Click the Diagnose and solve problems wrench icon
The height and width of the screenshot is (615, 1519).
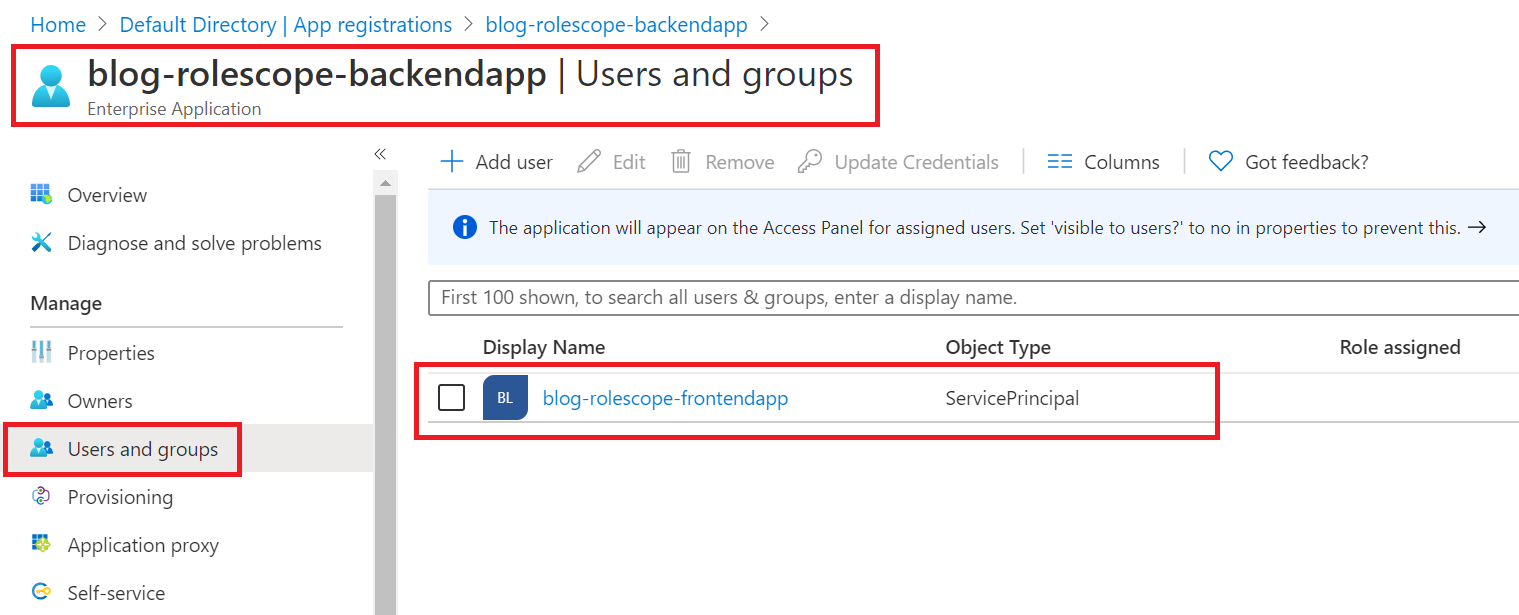pyautogui.click(x=41, y=243)
